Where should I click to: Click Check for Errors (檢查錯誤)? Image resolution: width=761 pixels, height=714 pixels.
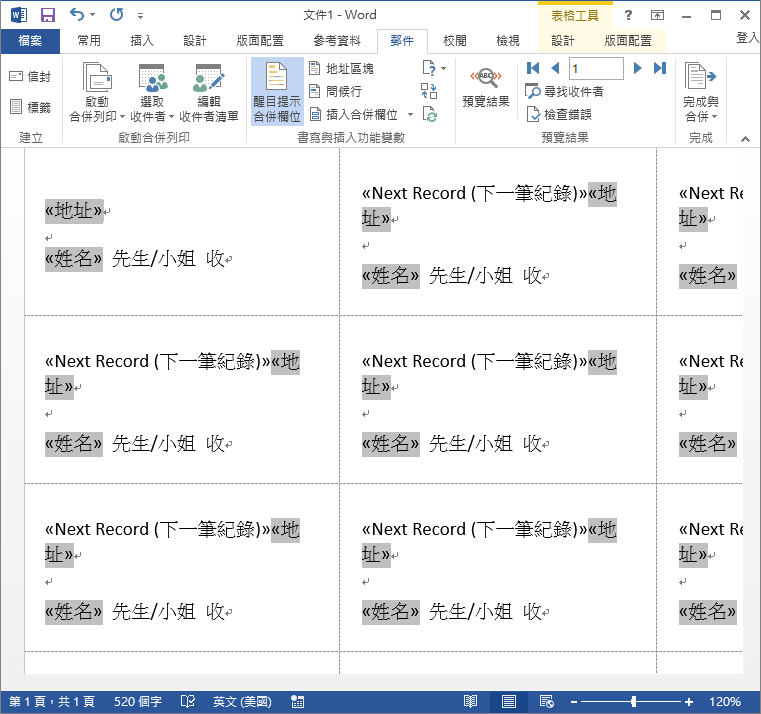click(x=559, y=115)
